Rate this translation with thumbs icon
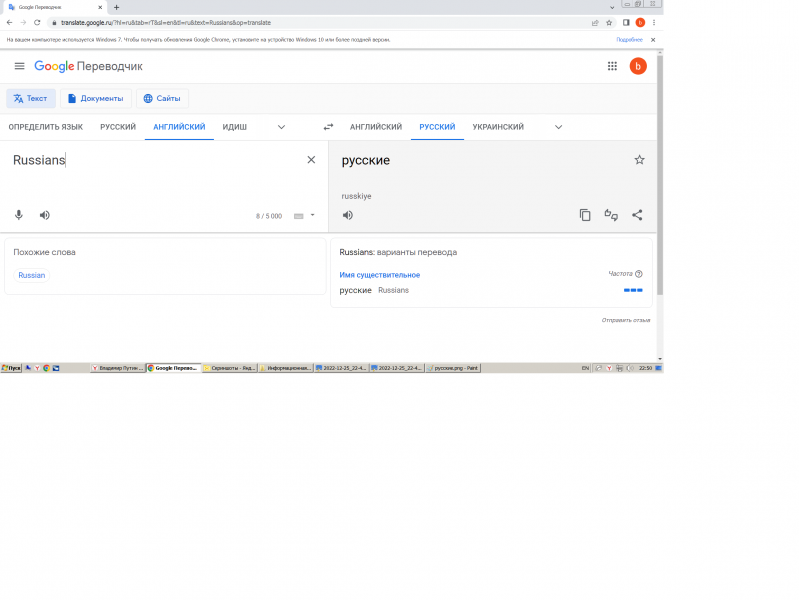This screenshot has width=799, height=600. point(611,215)
